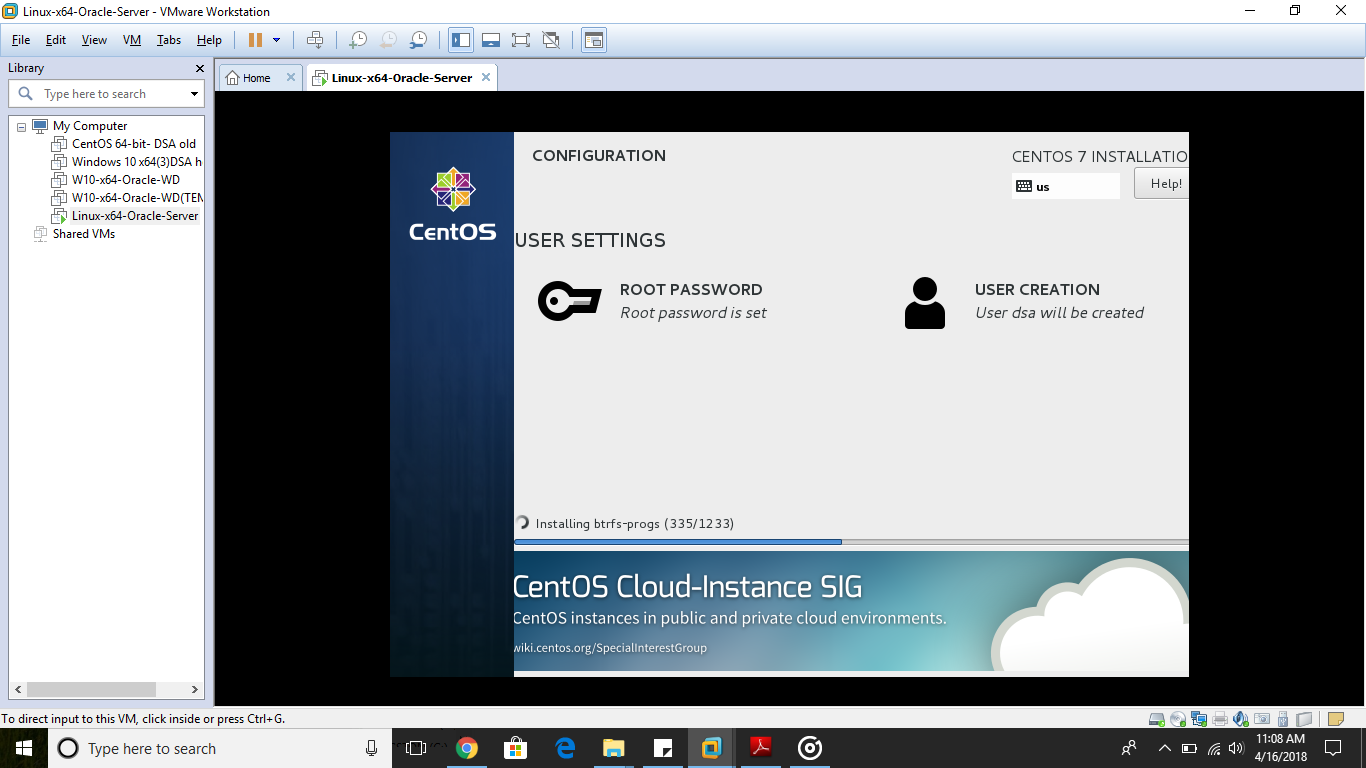Click the Windows taskbar search box
The width and height of the screenshot is (1366, 768).
(220, 748)
